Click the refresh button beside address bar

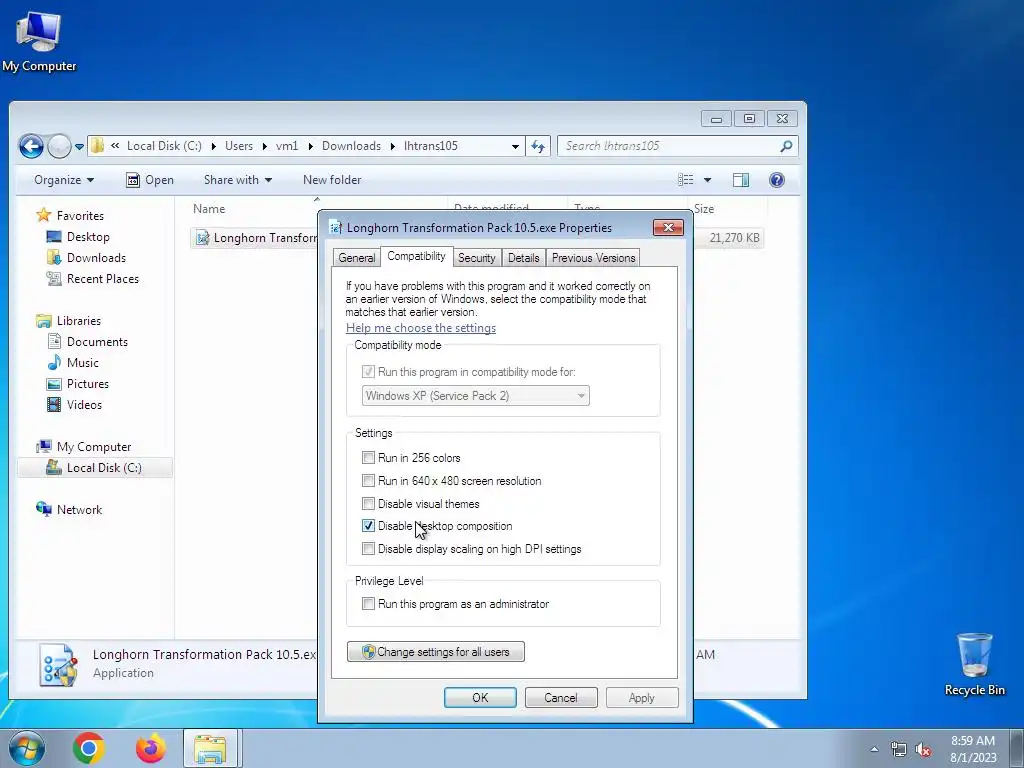pos(538,146)
